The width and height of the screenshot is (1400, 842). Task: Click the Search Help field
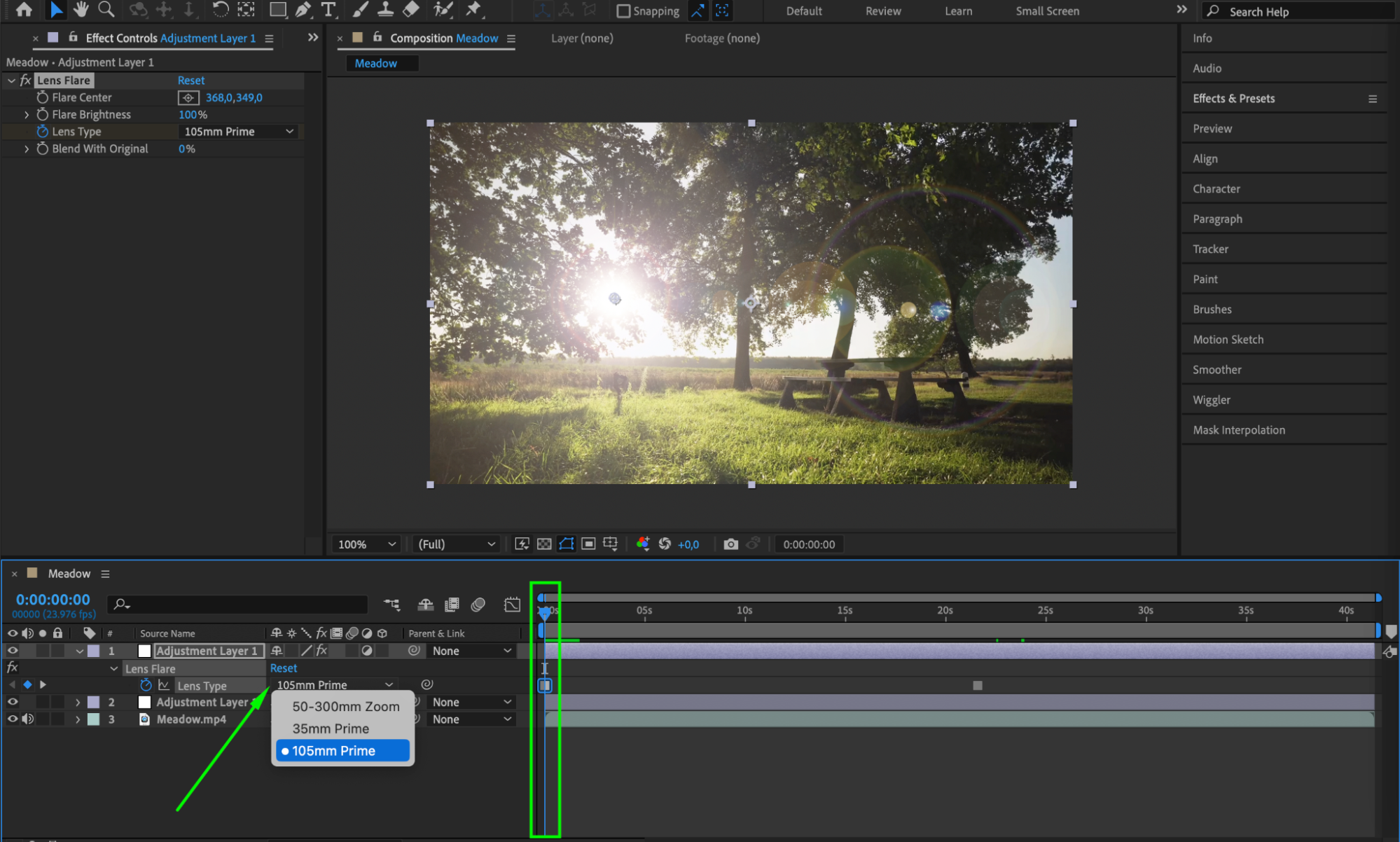click(x=1303, y=11)
